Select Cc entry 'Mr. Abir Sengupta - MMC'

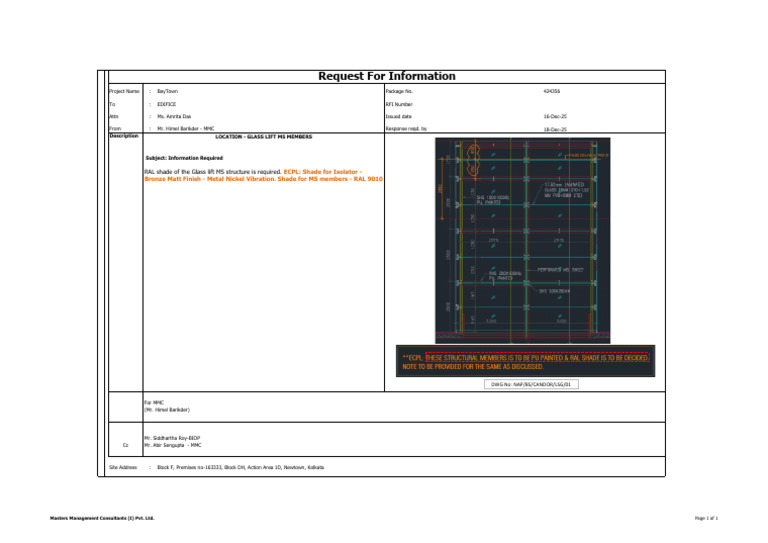click(172, 446)
